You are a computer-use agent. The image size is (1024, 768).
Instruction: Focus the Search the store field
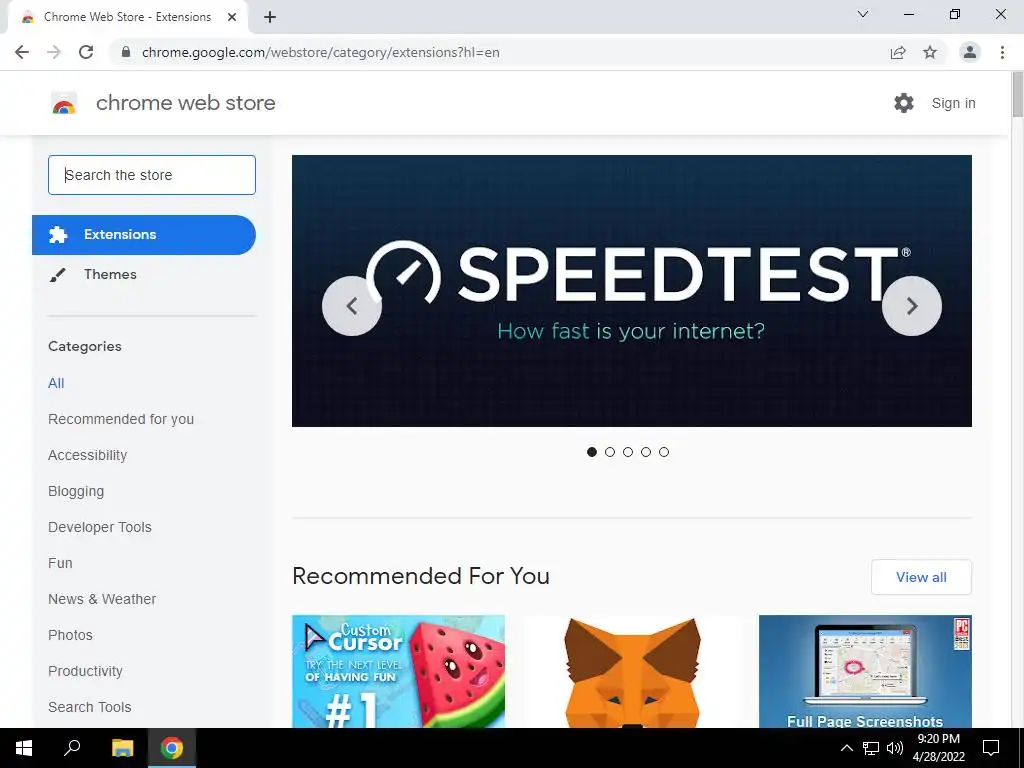point(152,175)
